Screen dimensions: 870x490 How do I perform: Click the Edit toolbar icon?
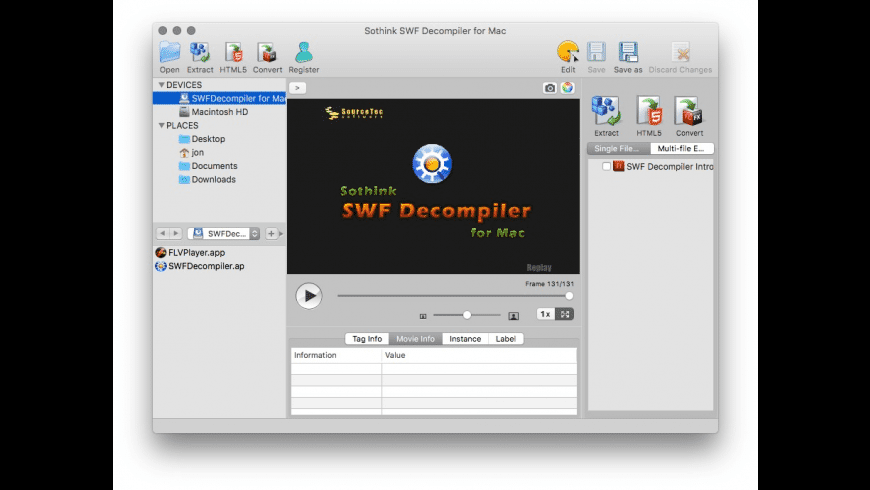(568, 57)
